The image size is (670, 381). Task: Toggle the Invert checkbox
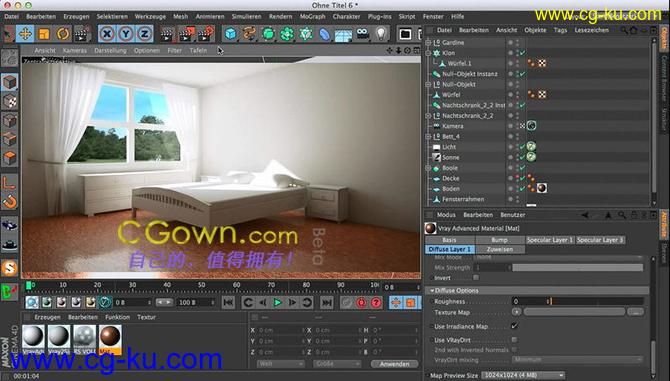(476, 278)
